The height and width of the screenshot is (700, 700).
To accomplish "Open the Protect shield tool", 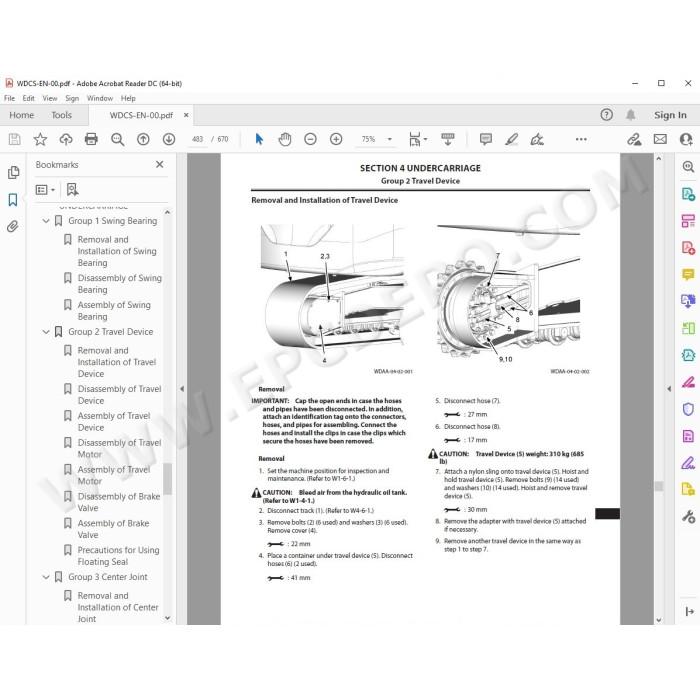I will (x=688, y=408).
